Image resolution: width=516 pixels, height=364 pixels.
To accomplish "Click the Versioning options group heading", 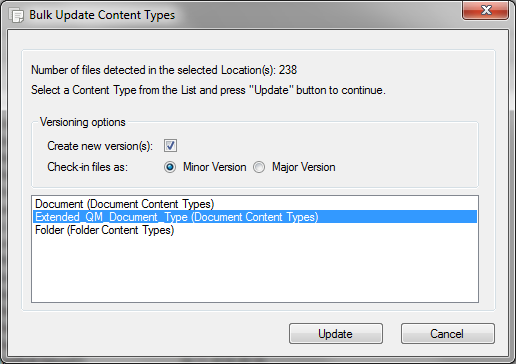I will click(83, 122).
